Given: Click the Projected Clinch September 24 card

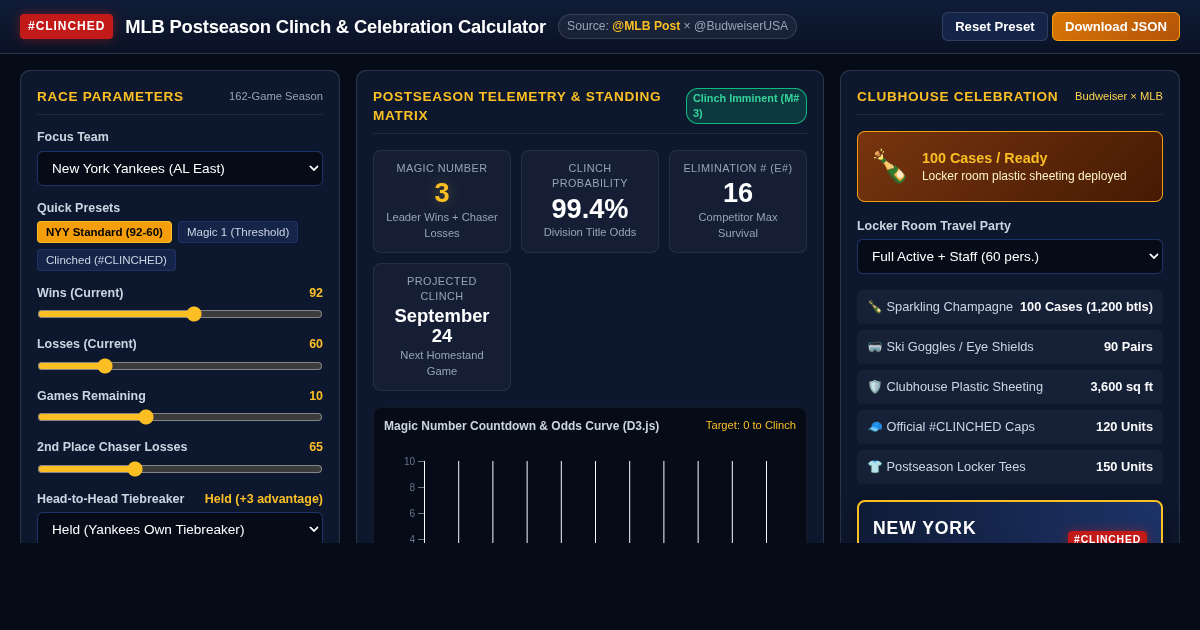Looking at the screenshot, I should click(442, 327).
